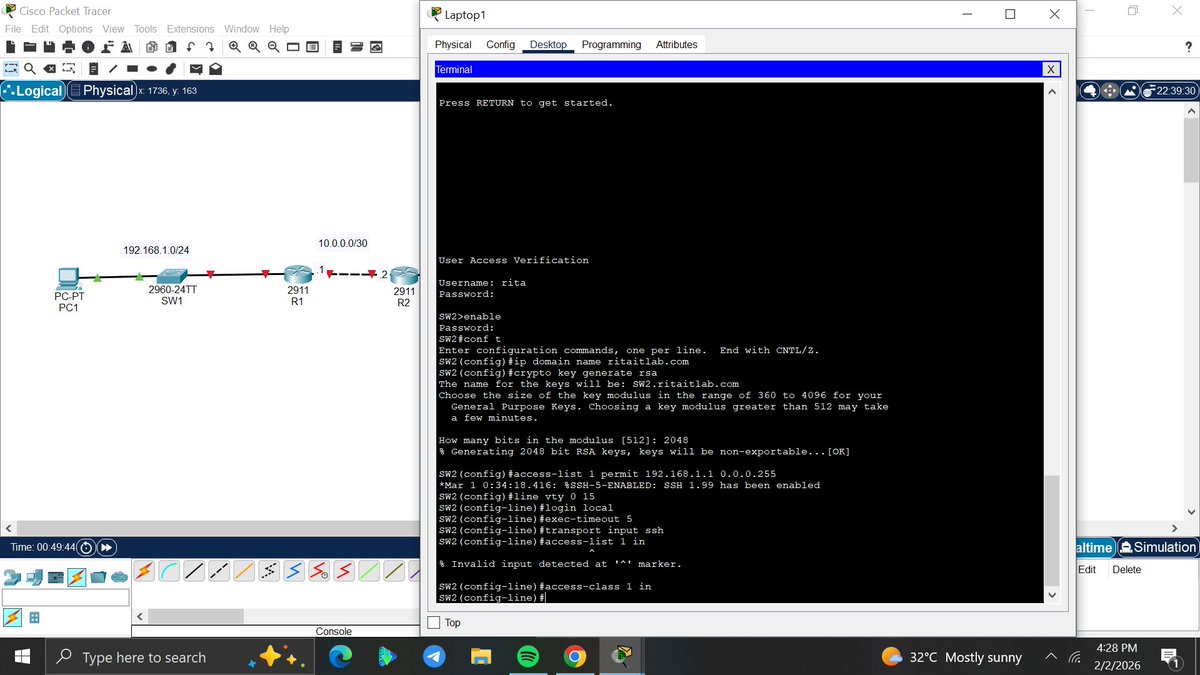1200x675 pixels.
Task: Reset the workspace zoom level
Action: [x=254, y=47]
